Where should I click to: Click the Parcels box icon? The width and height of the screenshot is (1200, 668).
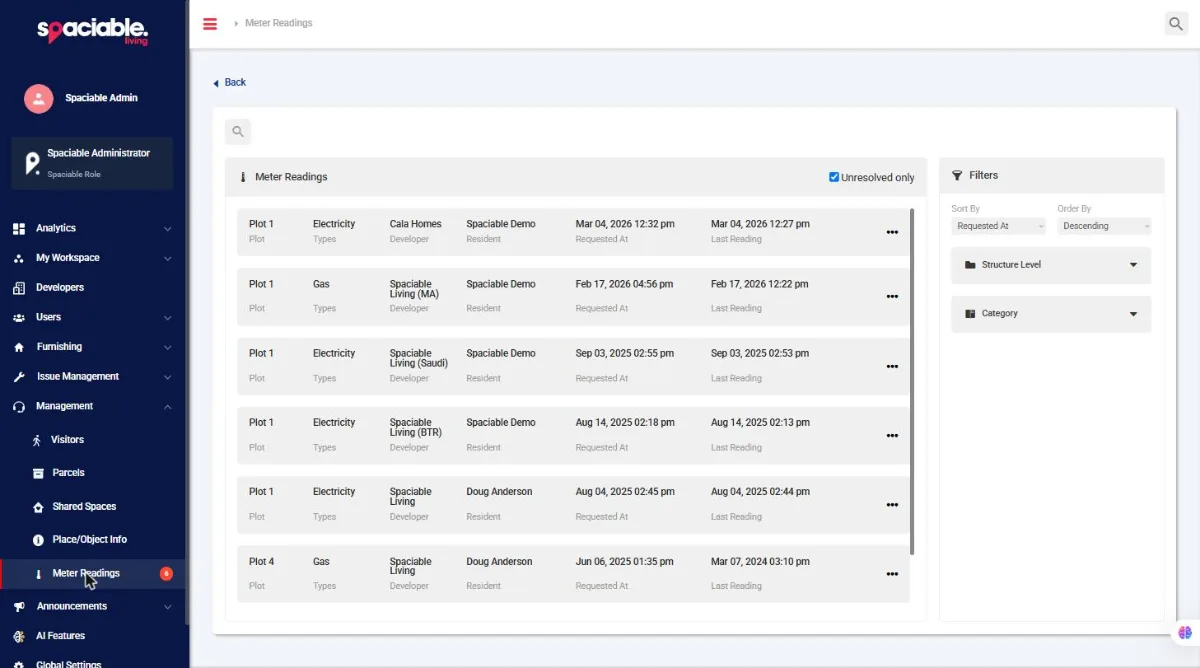(38, 473)
